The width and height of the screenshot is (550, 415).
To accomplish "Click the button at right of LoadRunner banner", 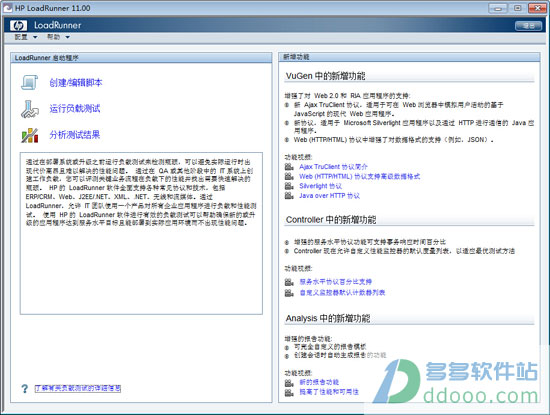I will (x=528, y=26).
